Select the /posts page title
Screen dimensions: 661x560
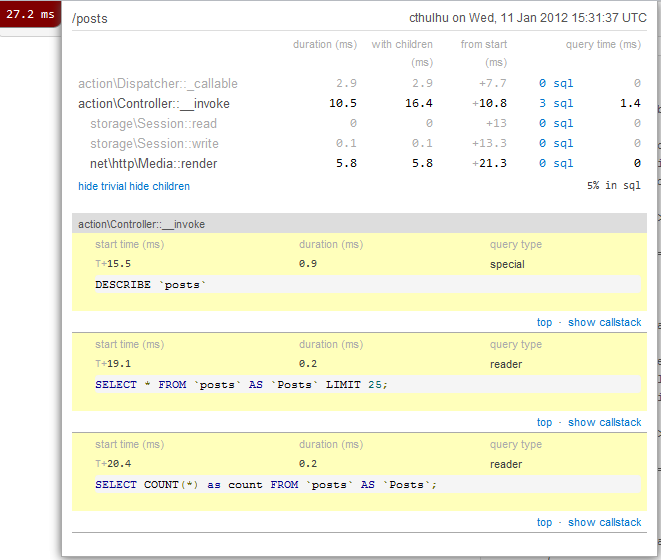click(x=90, y=19)
